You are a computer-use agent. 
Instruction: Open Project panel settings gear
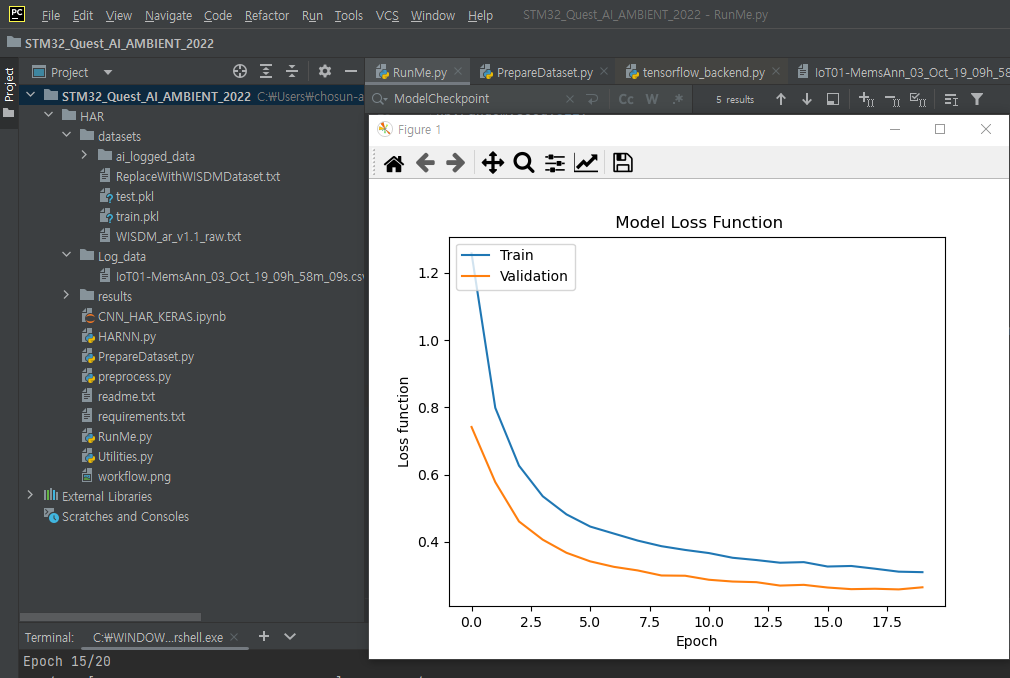(x=324, y=72)
